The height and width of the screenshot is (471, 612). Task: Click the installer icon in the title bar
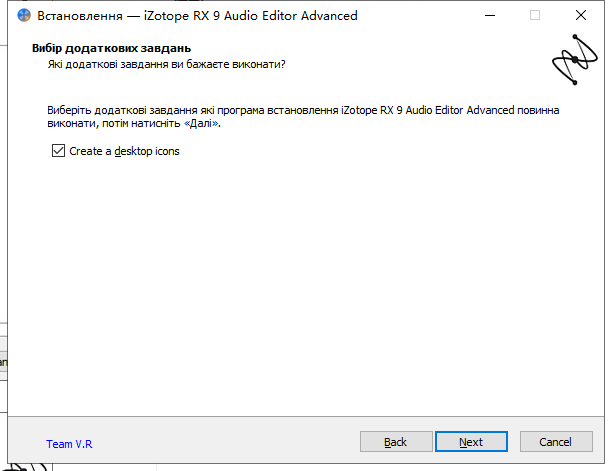[x=24, y=16]
